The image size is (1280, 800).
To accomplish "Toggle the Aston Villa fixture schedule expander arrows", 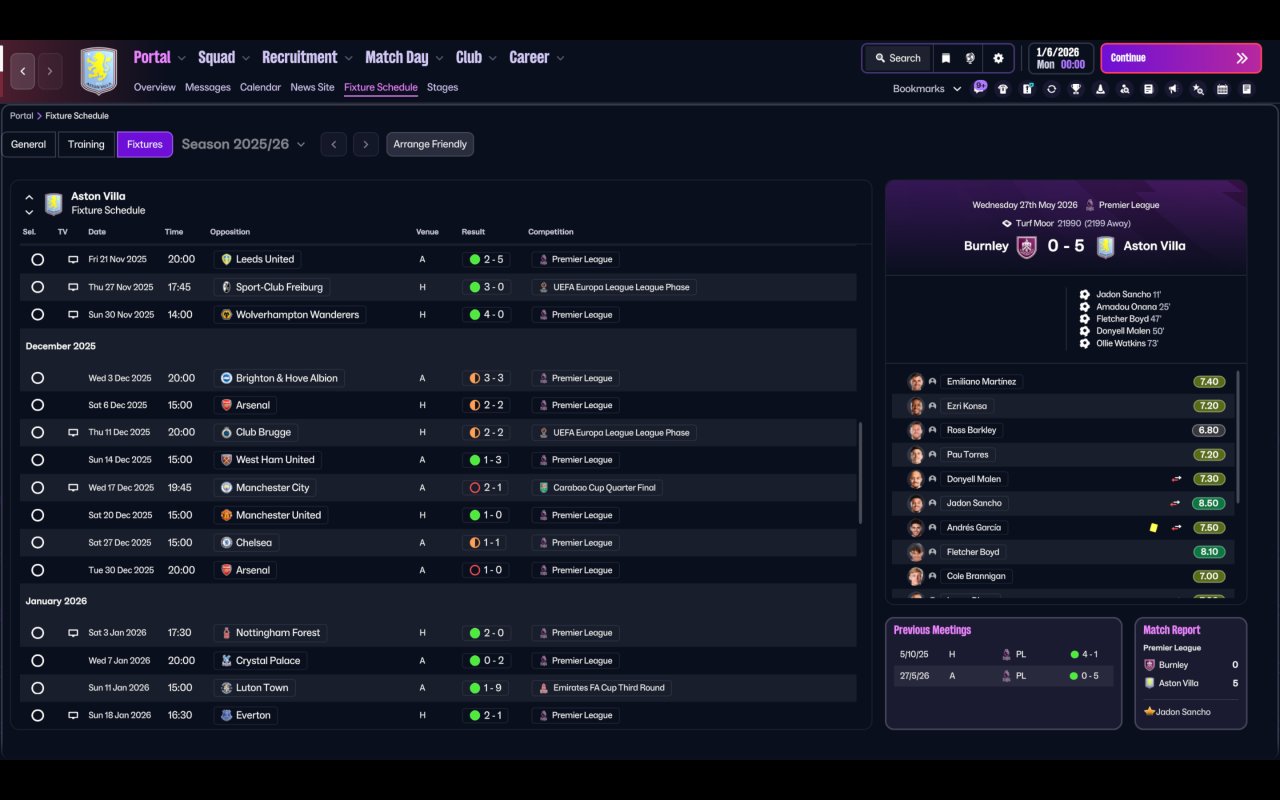I will [29, 204].
